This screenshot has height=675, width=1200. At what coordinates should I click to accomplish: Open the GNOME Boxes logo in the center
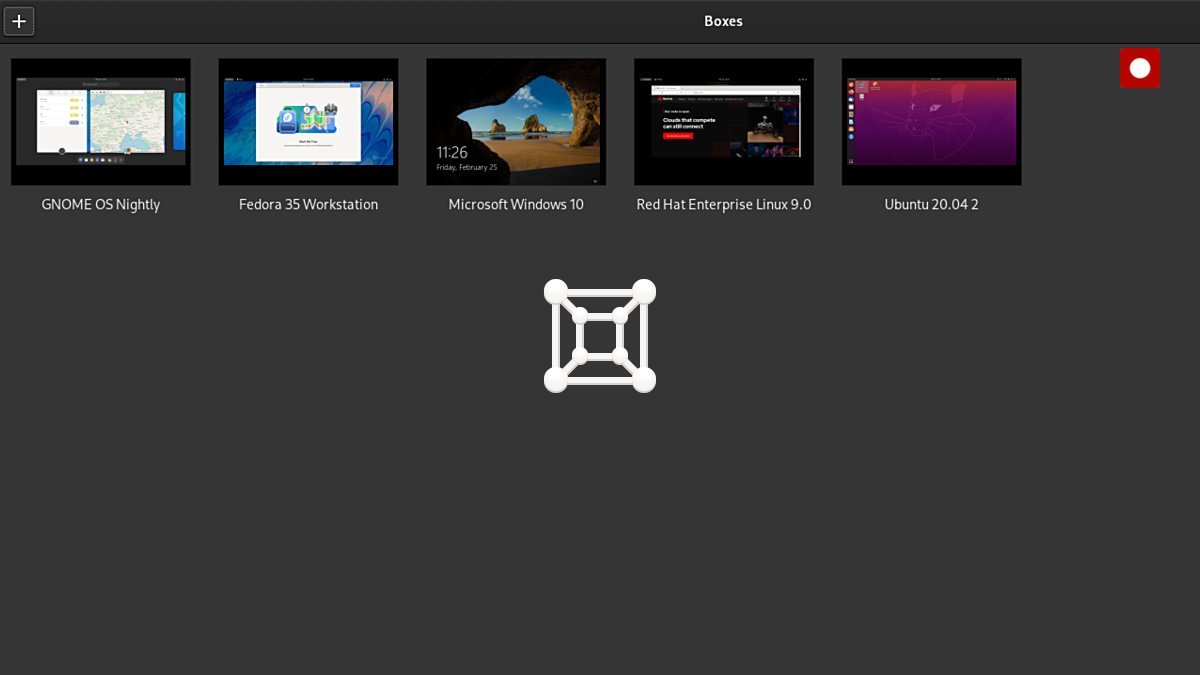600,335
